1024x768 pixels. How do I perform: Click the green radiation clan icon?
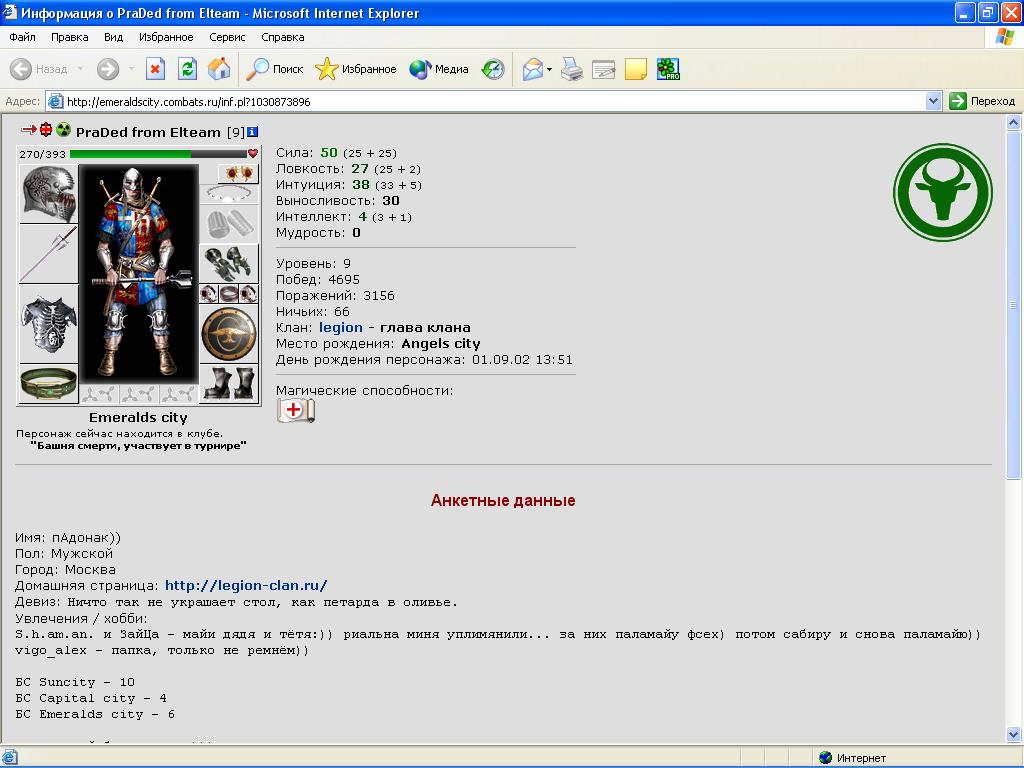tap(63, 129)
